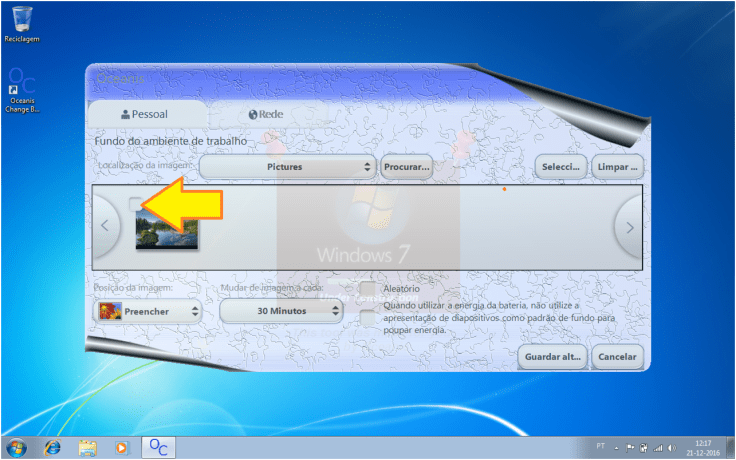
Task: Expand the Pictures location dropdown
Action: pyautogui.click(x=286, y=167)
